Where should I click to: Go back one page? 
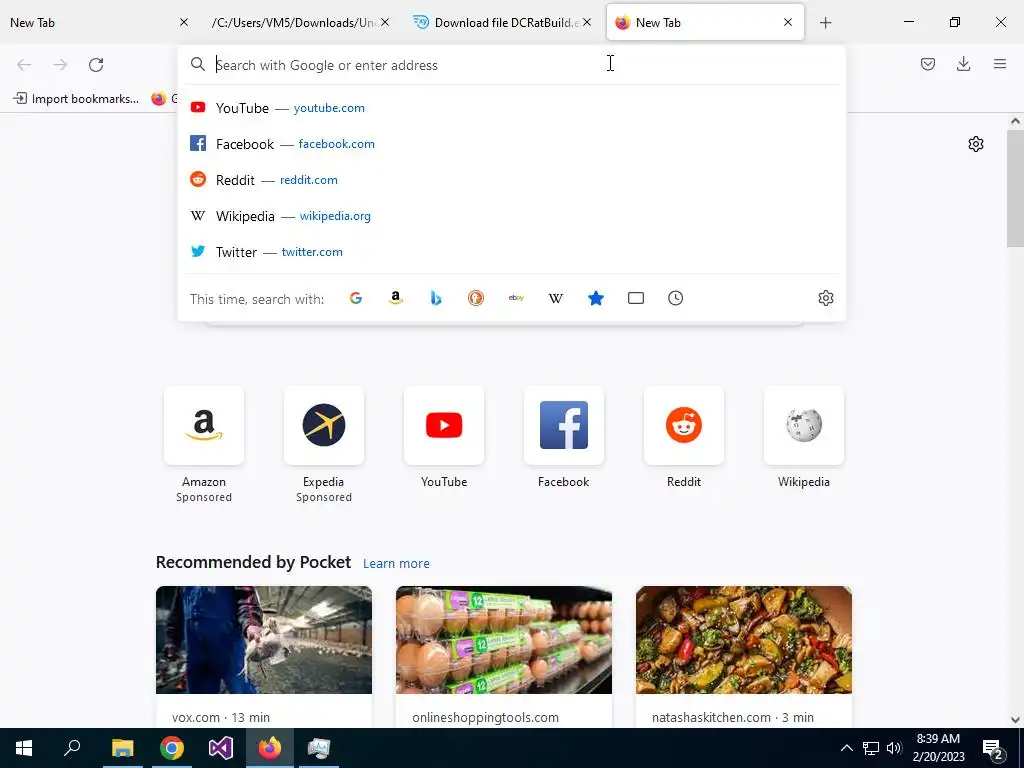click(x=24, y=65)
